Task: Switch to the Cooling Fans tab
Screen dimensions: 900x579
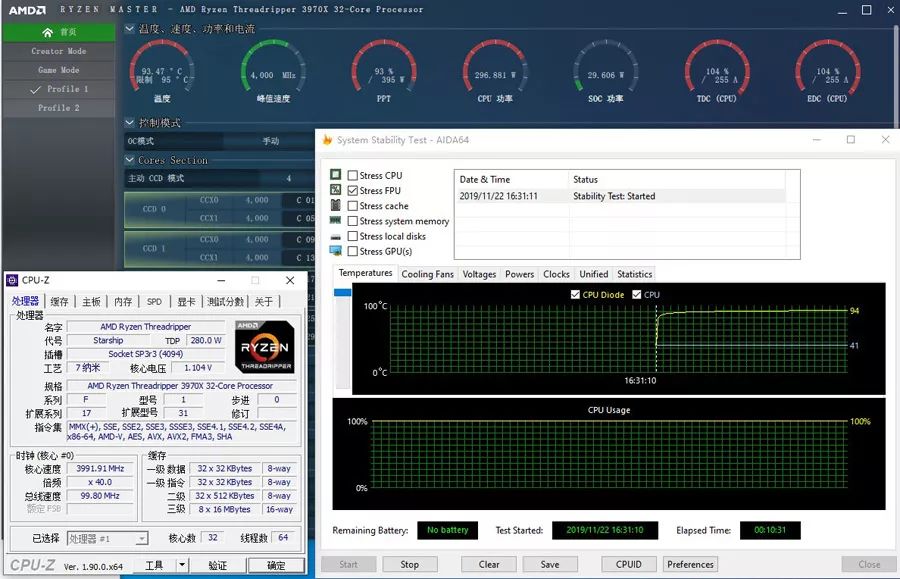Action: (427, 274)
